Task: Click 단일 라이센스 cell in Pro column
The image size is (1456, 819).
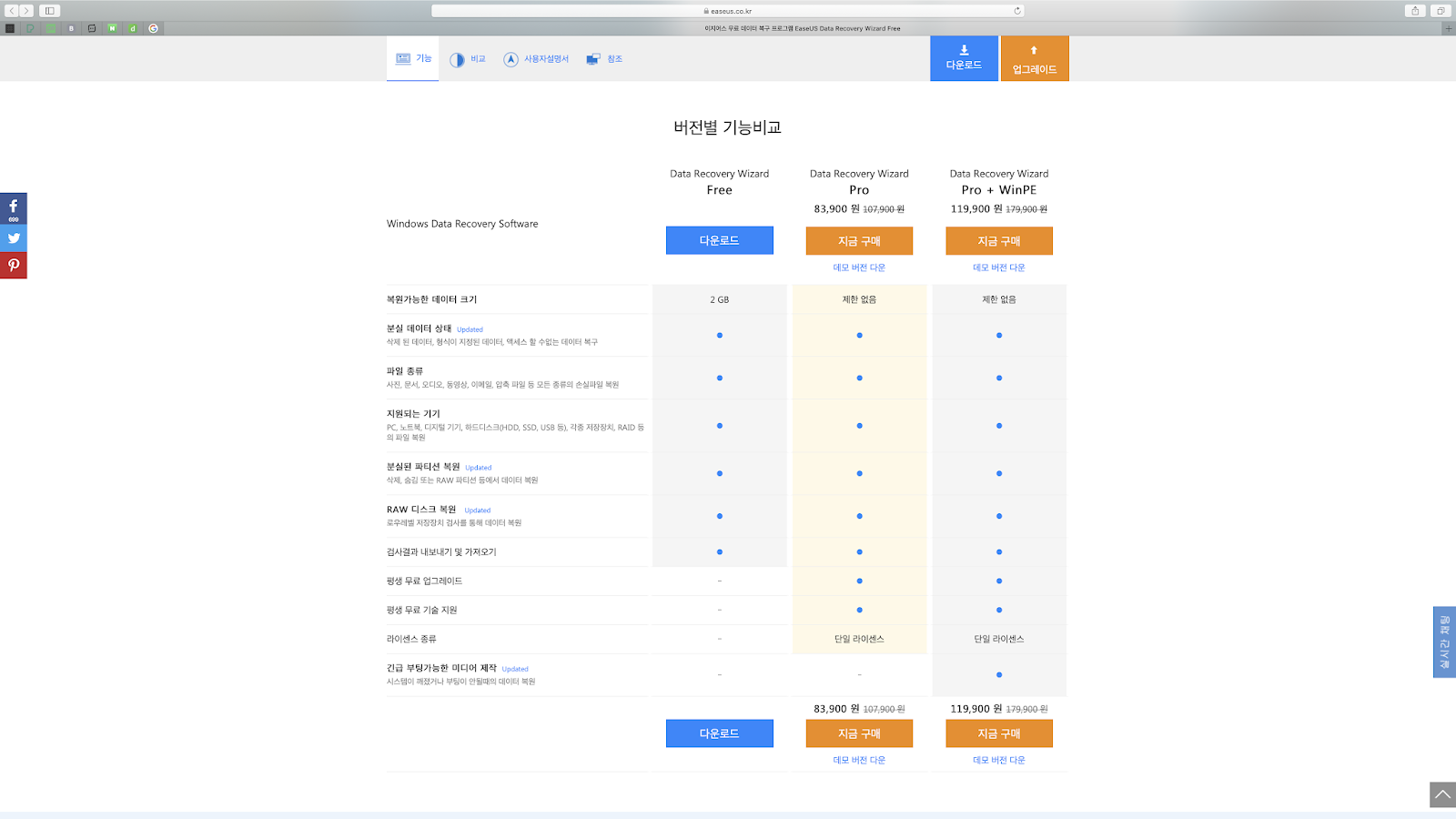Action: pyautogui.click(x=859, y=640)
